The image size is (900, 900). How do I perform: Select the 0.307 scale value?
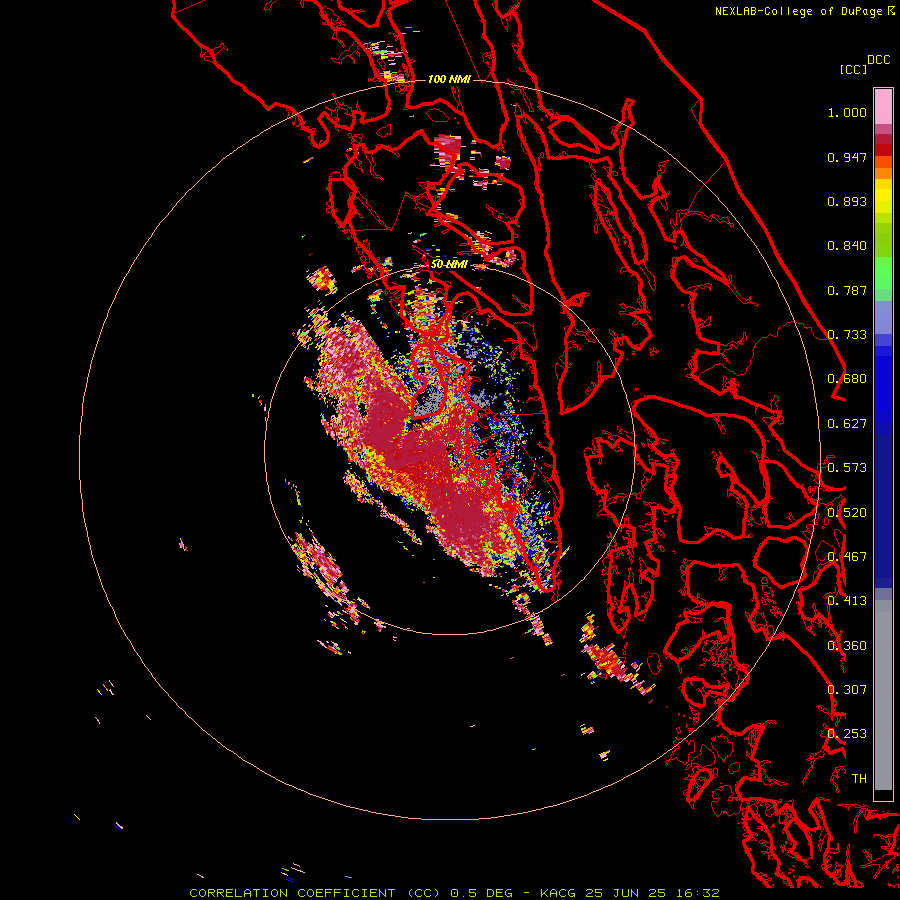847,690
